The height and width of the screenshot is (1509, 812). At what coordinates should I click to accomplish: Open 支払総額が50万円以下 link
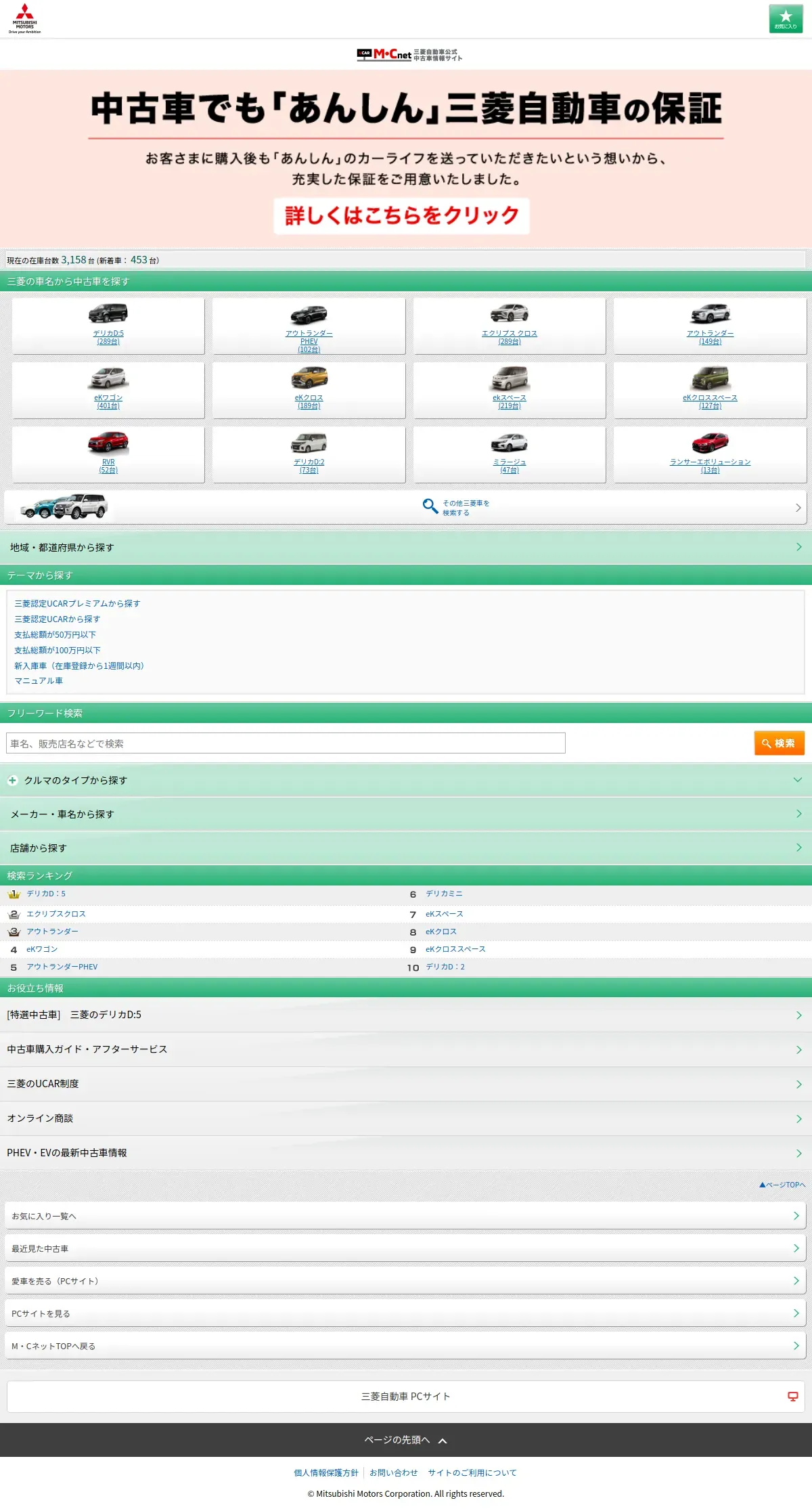pyautogui.click(x=55, y=634)
